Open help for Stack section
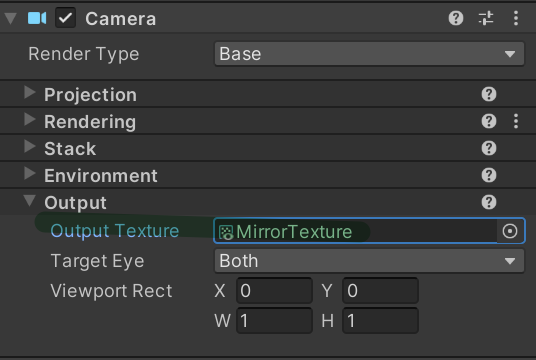Viewport: 536px width, 360px height. pos(489,148)
